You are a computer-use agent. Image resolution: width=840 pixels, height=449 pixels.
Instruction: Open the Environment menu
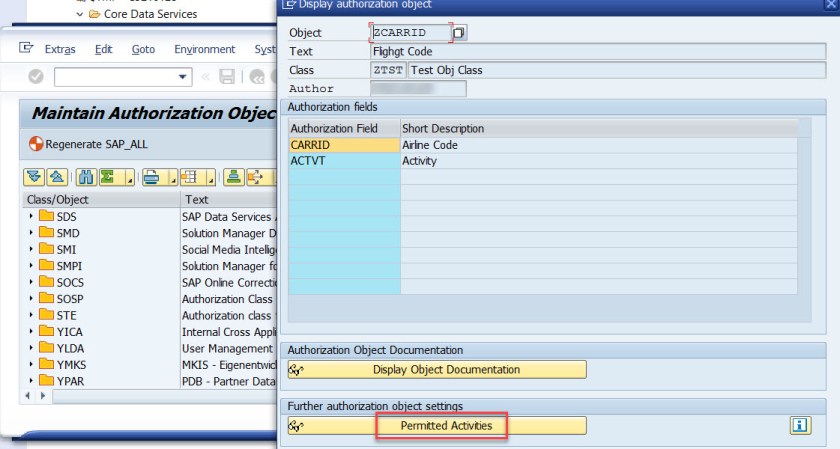(x=205, y=49)
